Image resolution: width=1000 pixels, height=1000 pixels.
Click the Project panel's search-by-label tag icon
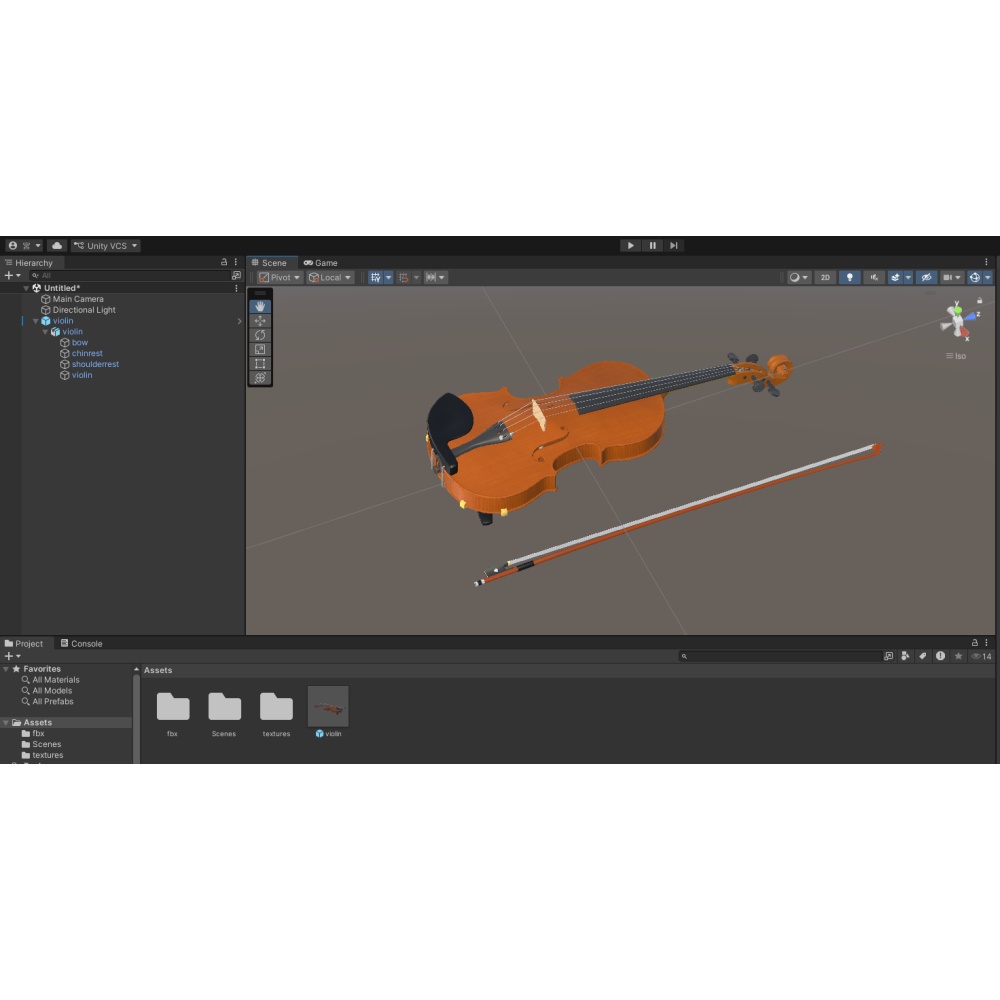click(x=922, y=656)
